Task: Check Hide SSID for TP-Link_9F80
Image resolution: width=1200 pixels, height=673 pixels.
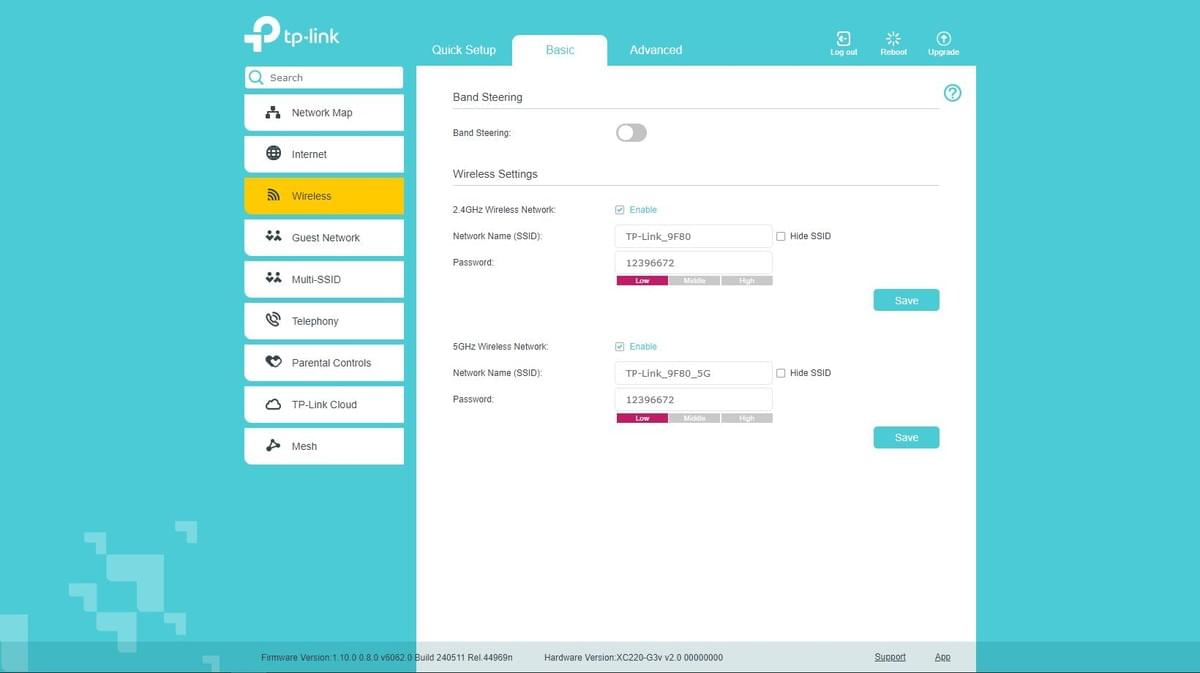Action: (781, 236)
